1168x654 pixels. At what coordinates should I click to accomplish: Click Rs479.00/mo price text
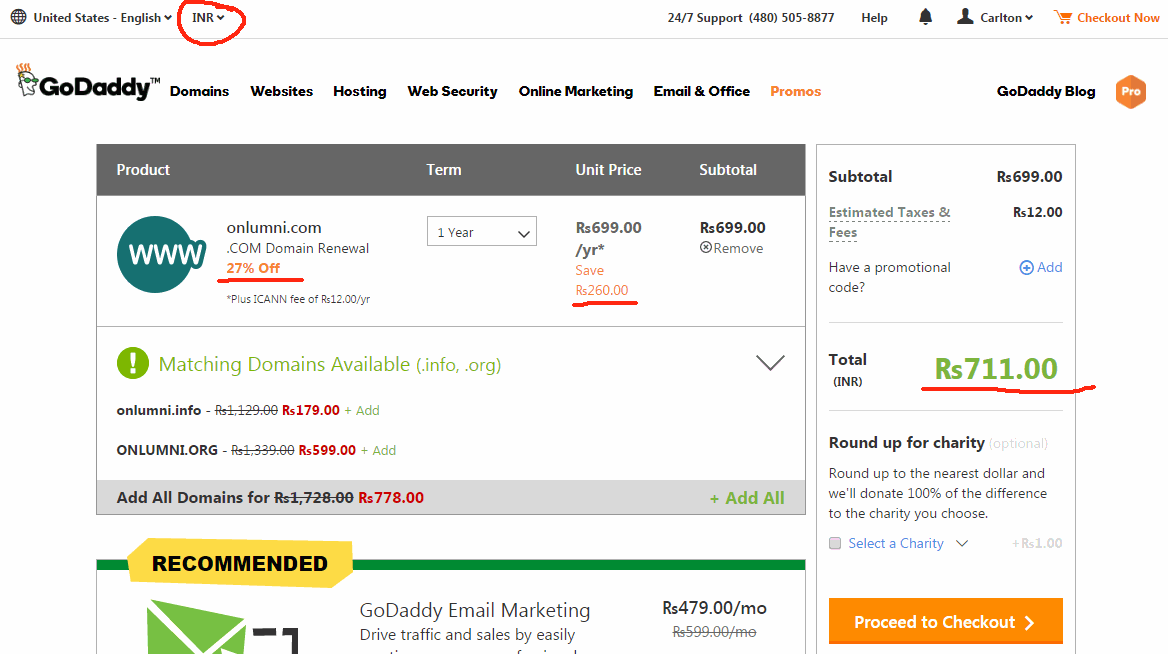pyautogui.click(x=714, y=608)
